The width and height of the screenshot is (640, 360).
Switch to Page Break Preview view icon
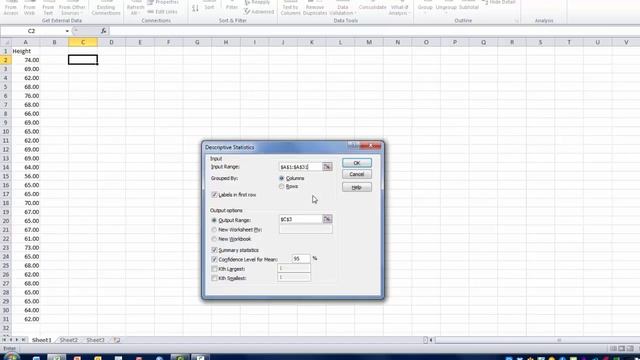(x=630, y=349)
